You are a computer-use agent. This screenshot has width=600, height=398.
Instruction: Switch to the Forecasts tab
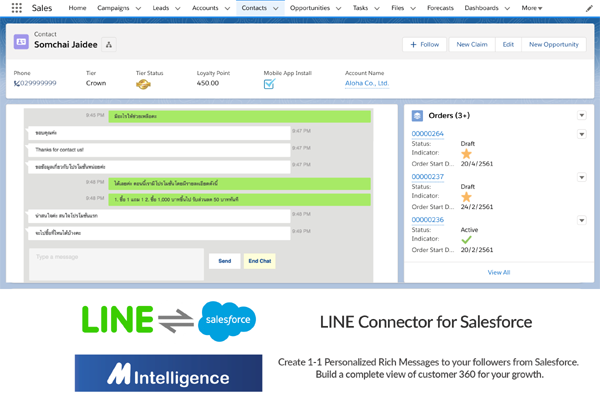440,8
